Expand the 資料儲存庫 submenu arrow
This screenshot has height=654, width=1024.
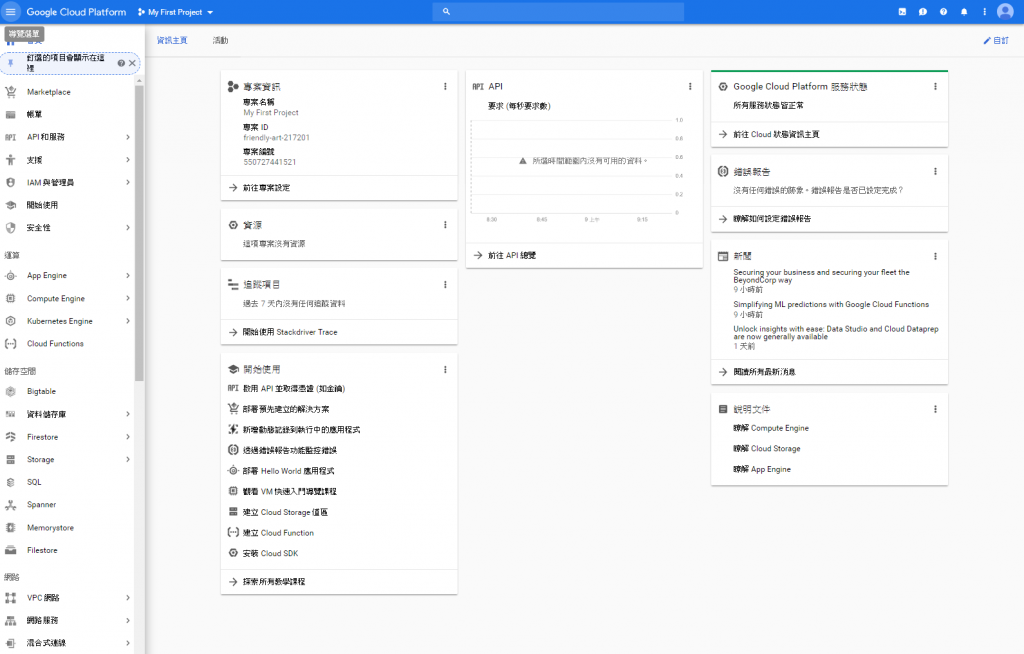tap(127, 414)
